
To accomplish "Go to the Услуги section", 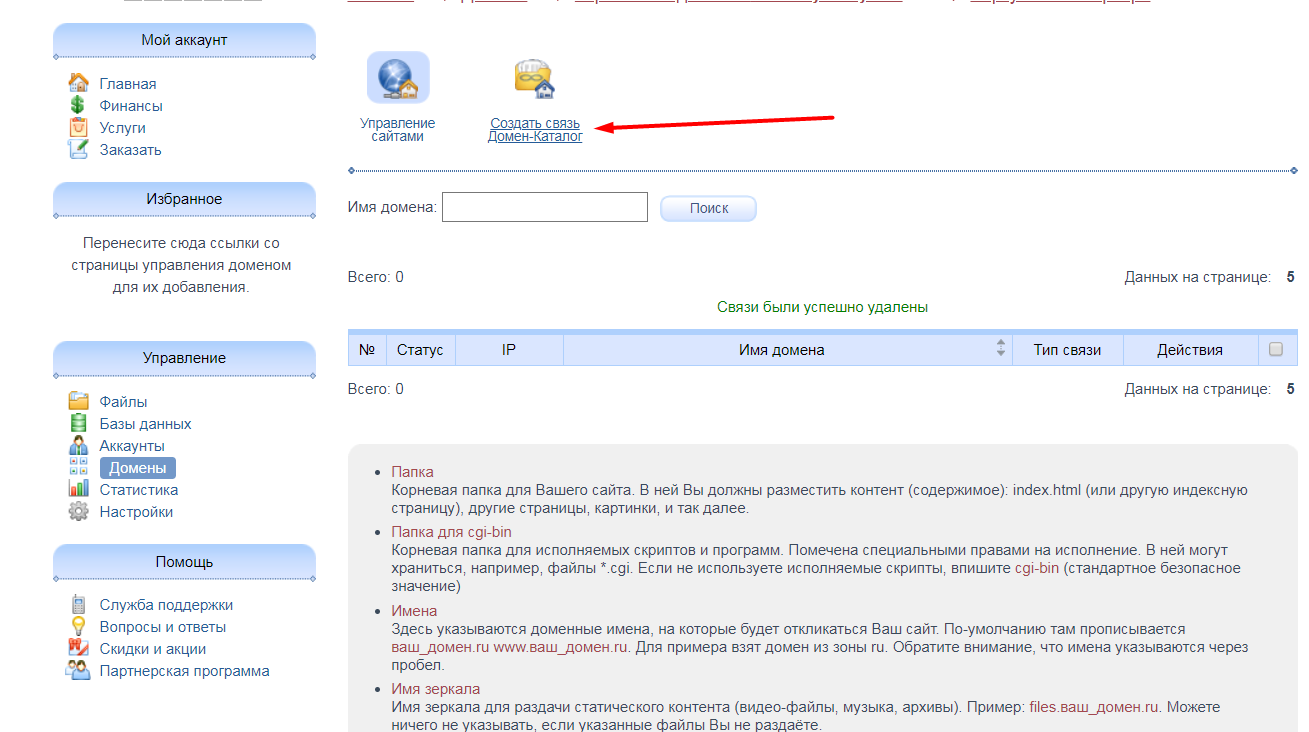I will 123,128.
